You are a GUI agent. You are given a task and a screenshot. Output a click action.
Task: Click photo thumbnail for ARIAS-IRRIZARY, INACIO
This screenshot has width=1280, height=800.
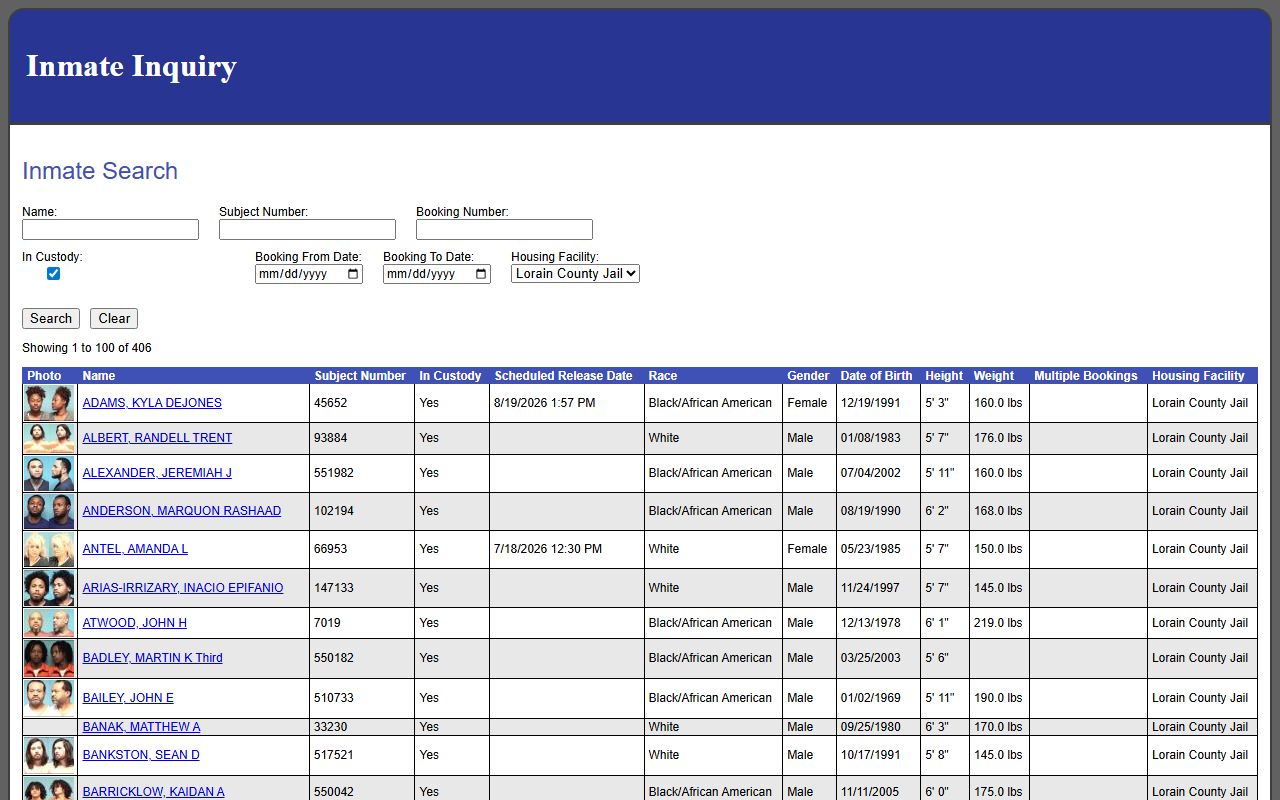coord(49,588)
